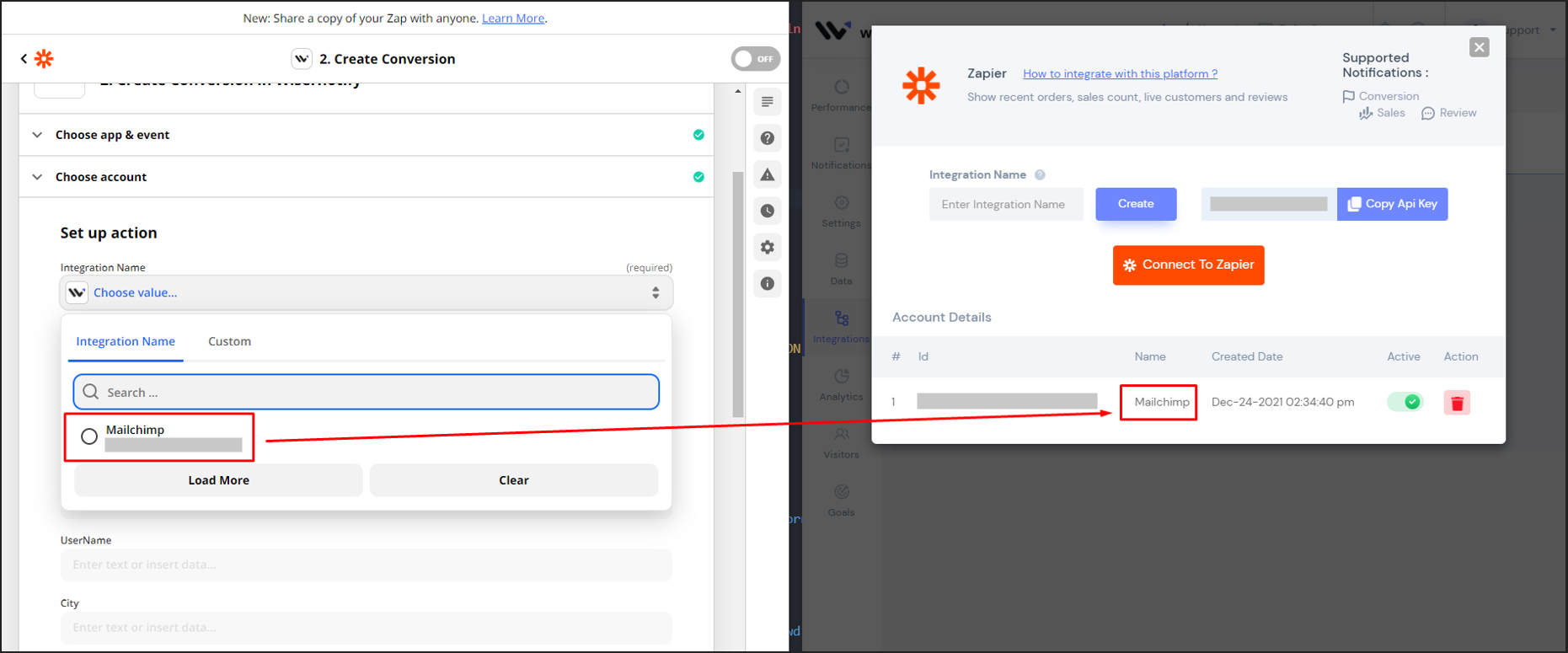Viewport: 1568px width, 653px height.
Task: Toggle the Zap ON/OFF switch
Action: [755, 59]
